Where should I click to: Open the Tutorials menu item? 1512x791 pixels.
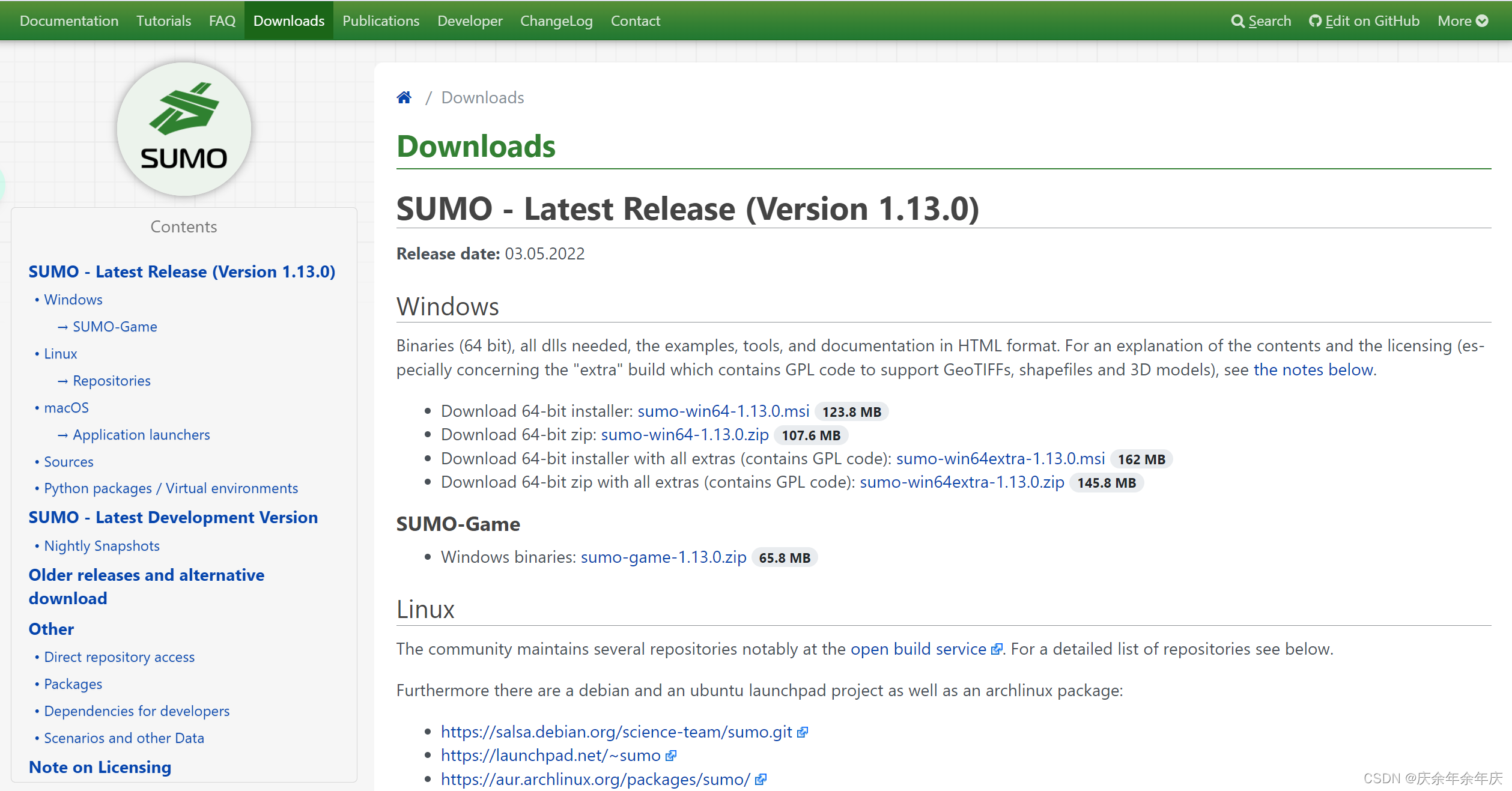coord(163,21)
